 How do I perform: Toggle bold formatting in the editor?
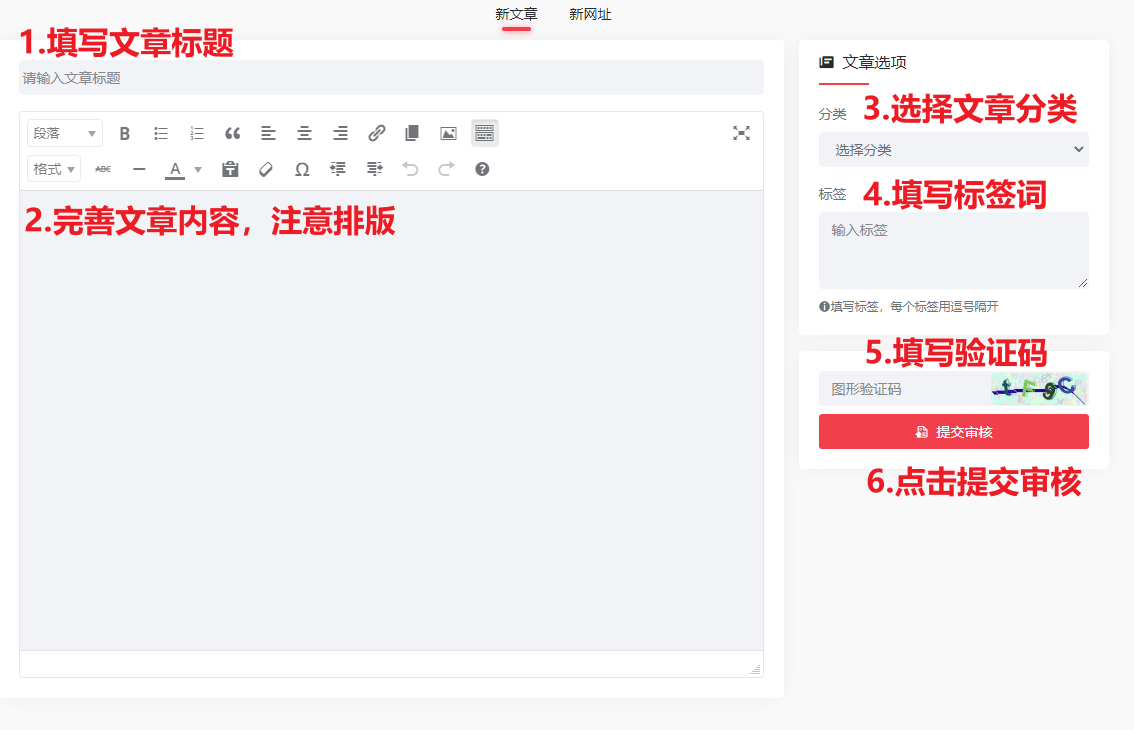pyautogui.click(x=124, y=132)
